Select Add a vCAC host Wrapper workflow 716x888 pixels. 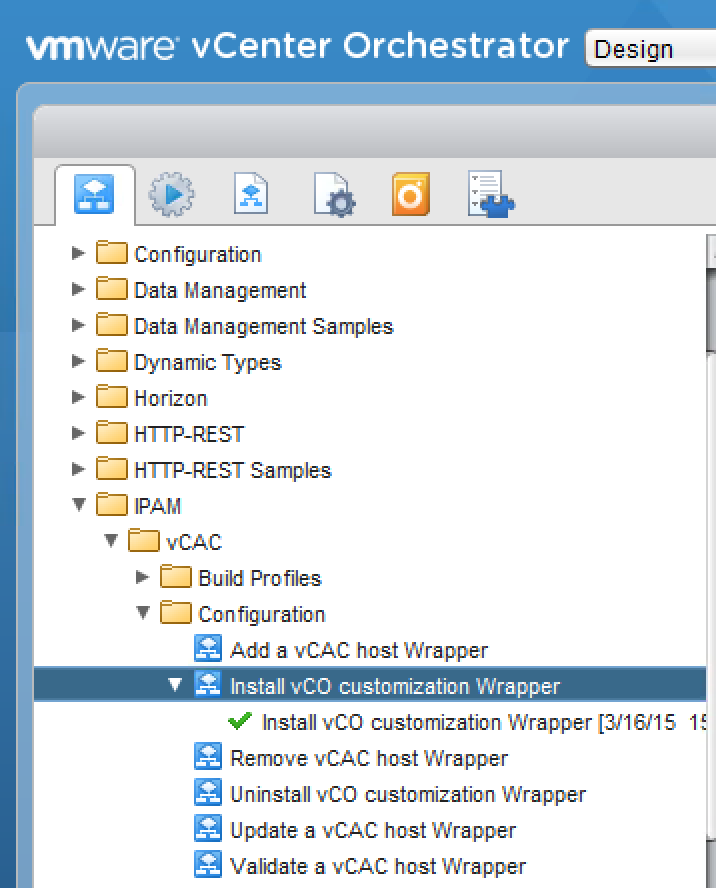coord(359,651)
